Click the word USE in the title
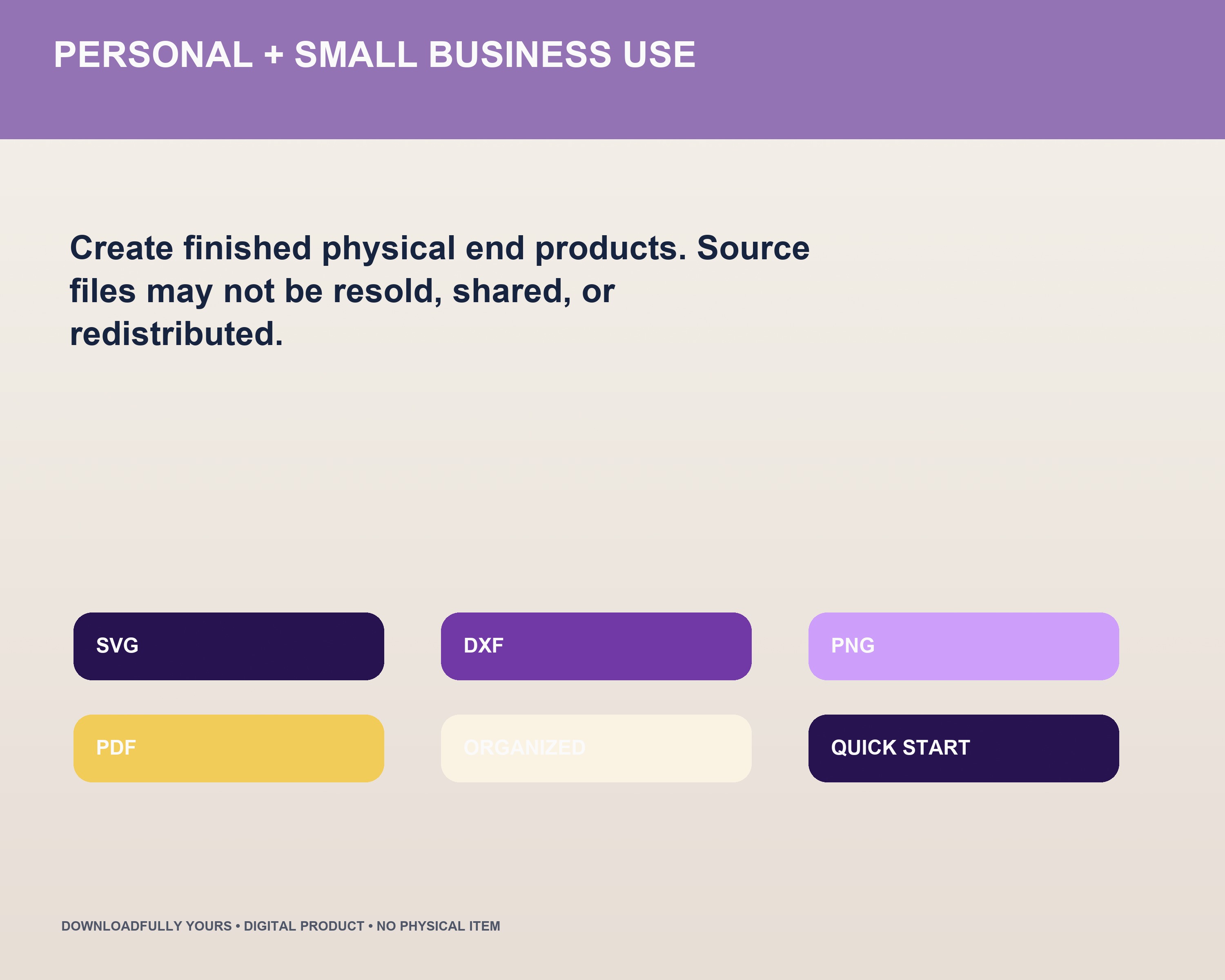The height and width of the screenshot is (980, 1225). coord(659,55)
